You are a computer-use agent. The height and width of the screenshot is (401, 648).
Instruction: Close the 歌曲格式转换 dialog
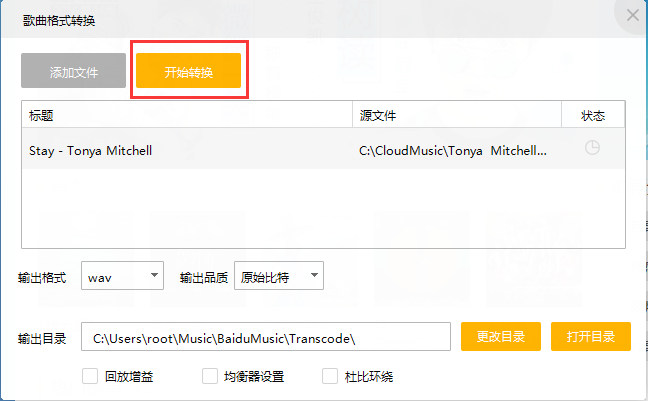pyautogui.click(x=632, y=15)
